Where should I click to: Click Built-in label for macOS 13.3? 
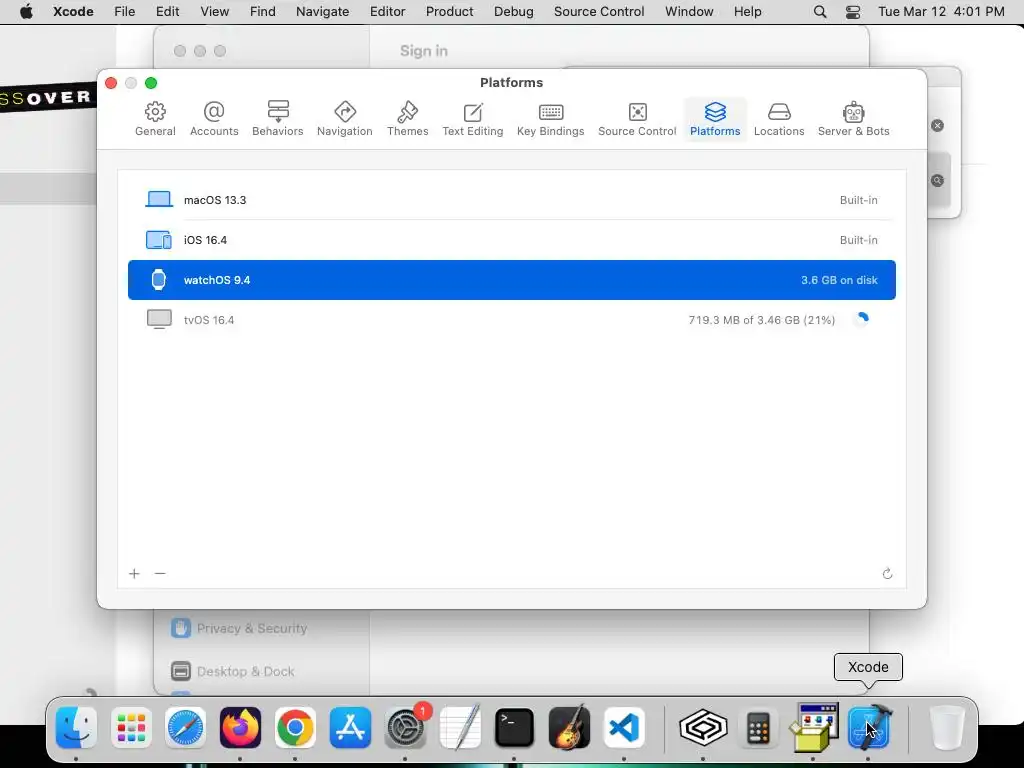click(858, 200)
